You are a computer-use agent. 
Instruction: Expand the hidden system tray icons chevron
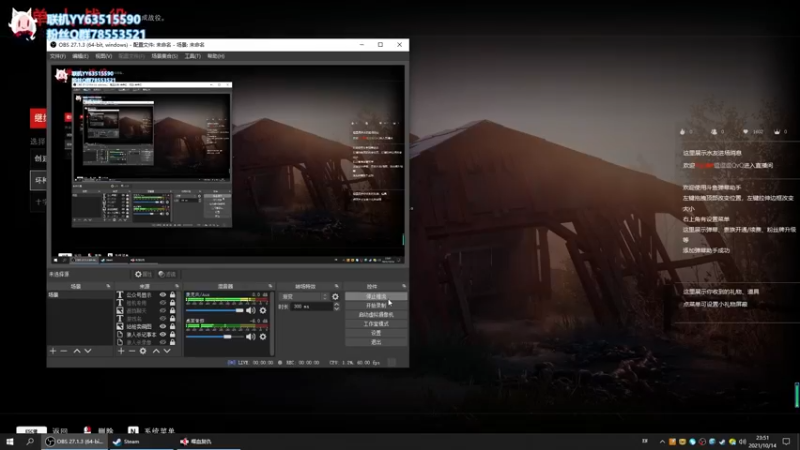pos(662,442)
